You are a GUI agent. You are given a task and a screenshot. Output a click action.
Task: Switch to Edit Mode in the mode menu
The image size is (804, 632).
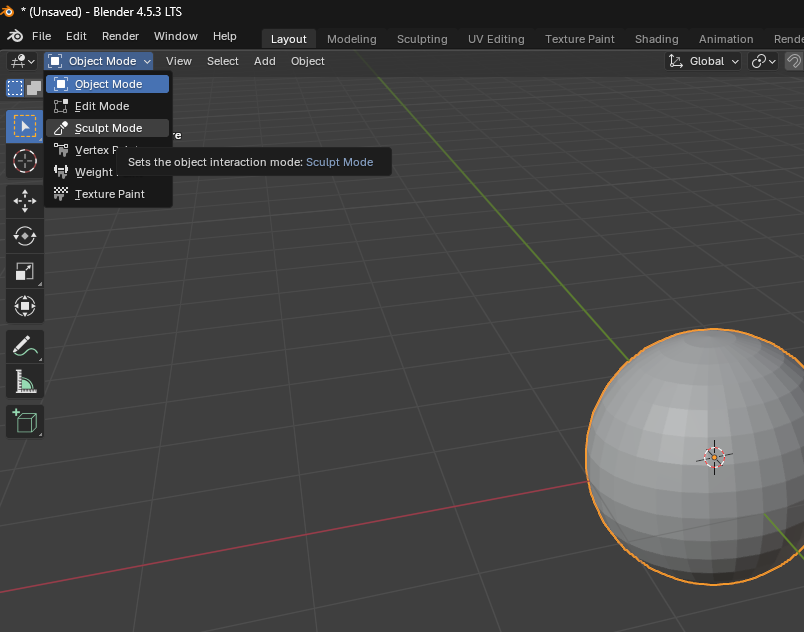pos(102,106)
